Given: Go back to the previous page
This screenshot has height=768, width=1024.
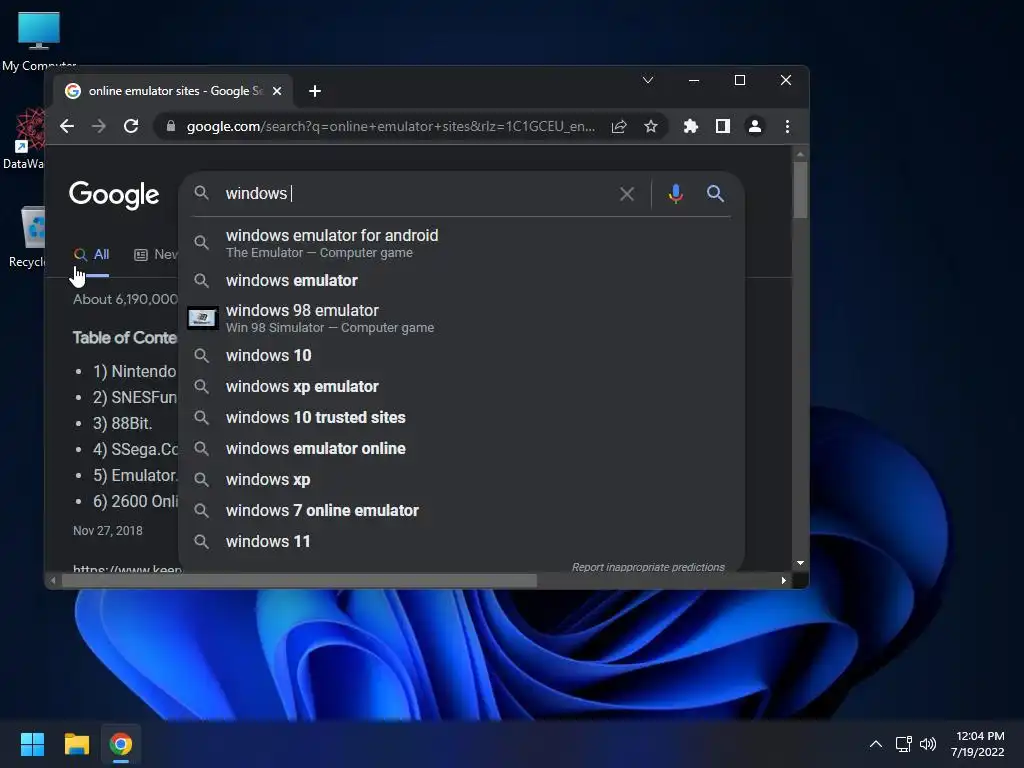Looking at the screenshot, I should (x=67, y=126).
